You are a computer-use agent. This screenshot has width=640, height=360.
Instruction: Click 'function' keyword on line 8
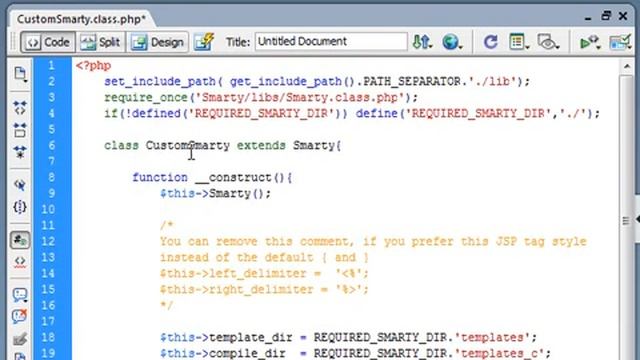(x=160, y=178)
